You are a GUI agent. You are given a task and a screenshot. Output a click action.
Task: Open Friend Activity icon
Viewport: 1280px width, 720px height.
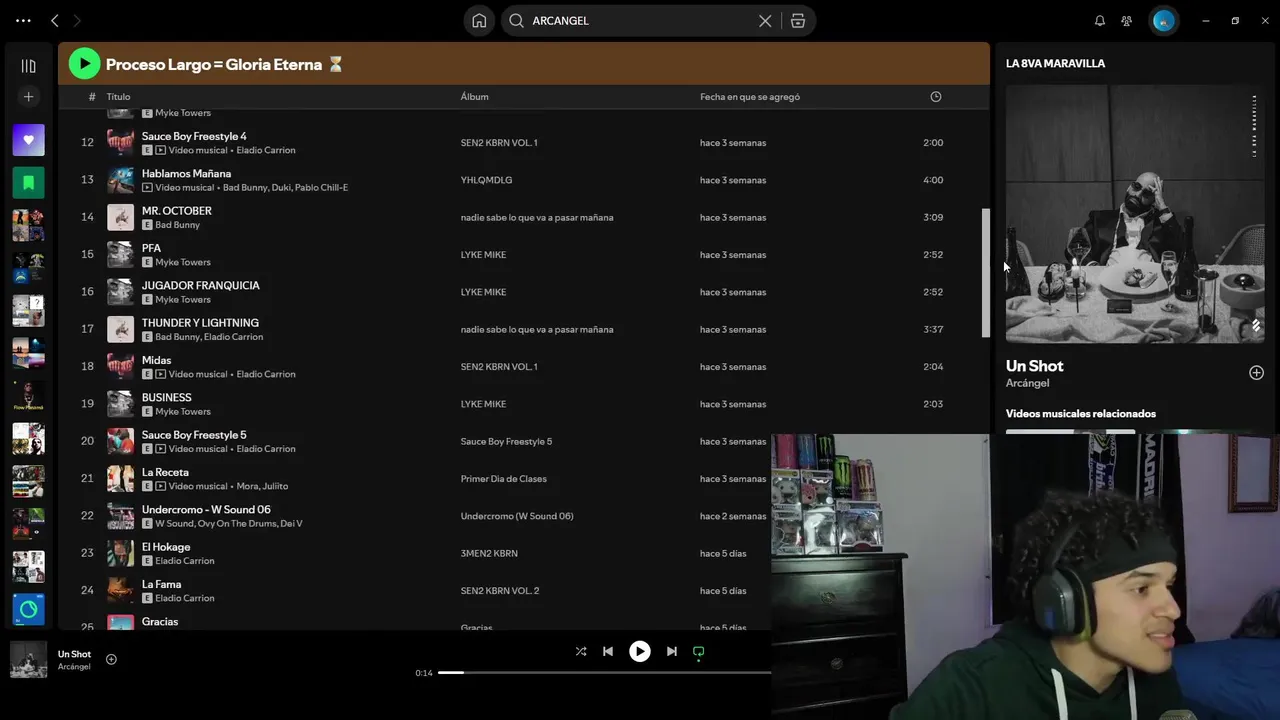(1127, 21)
